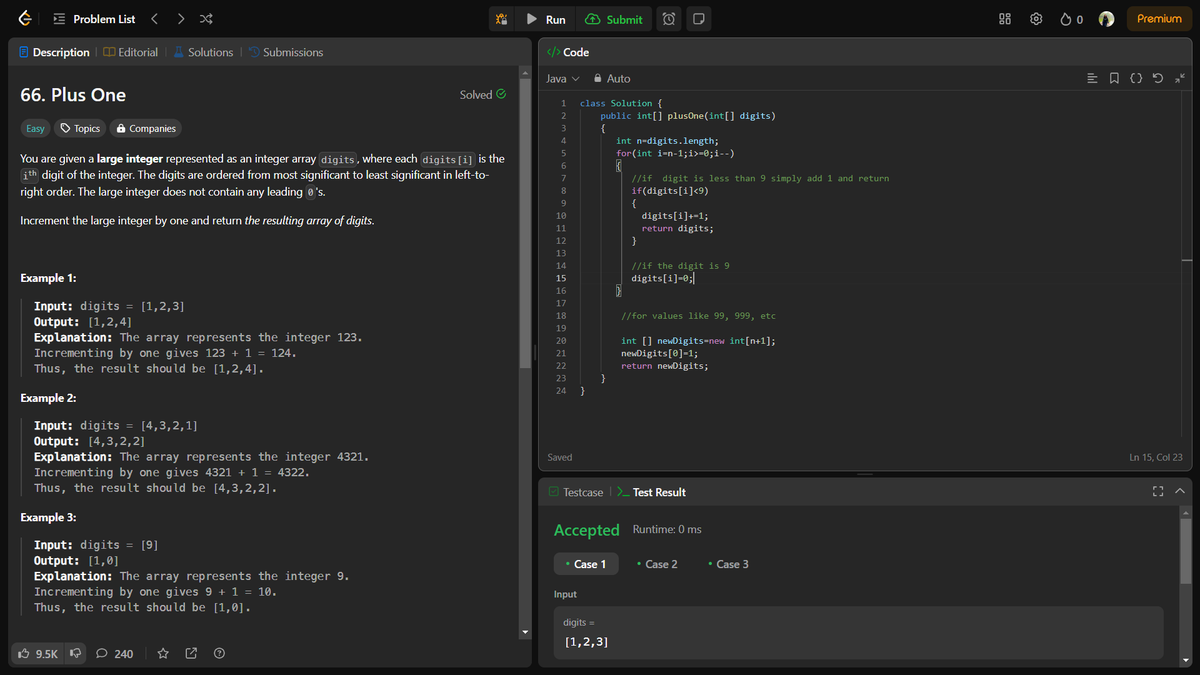Click the 'return newDigits;' code line

665,366
